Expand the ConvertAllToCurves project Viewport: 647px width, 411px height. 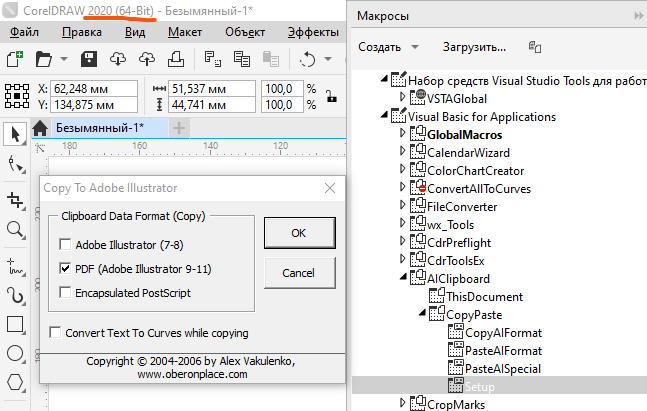click(403, 187)
